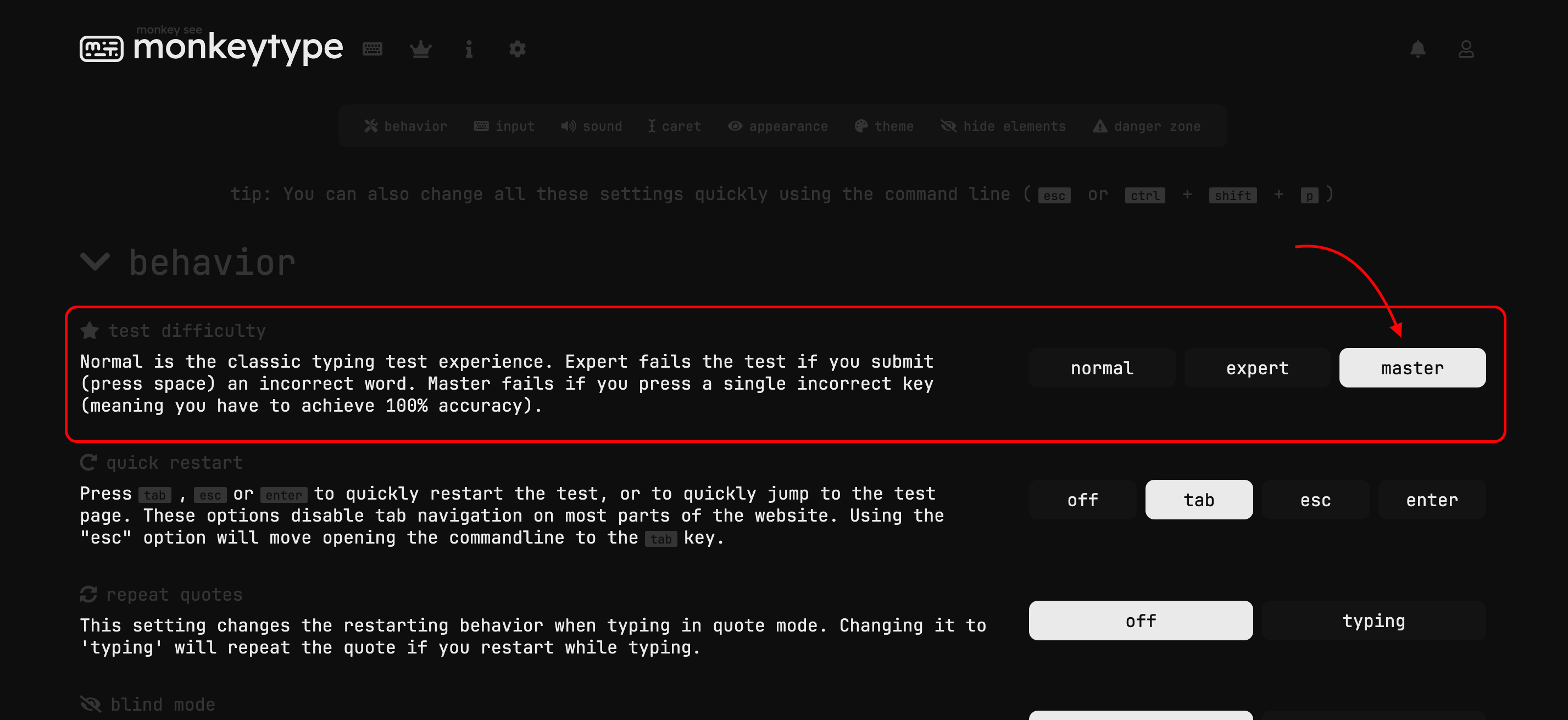Set repeat quotes to typing
The image size is (1568, 720).
point(1373,621)
